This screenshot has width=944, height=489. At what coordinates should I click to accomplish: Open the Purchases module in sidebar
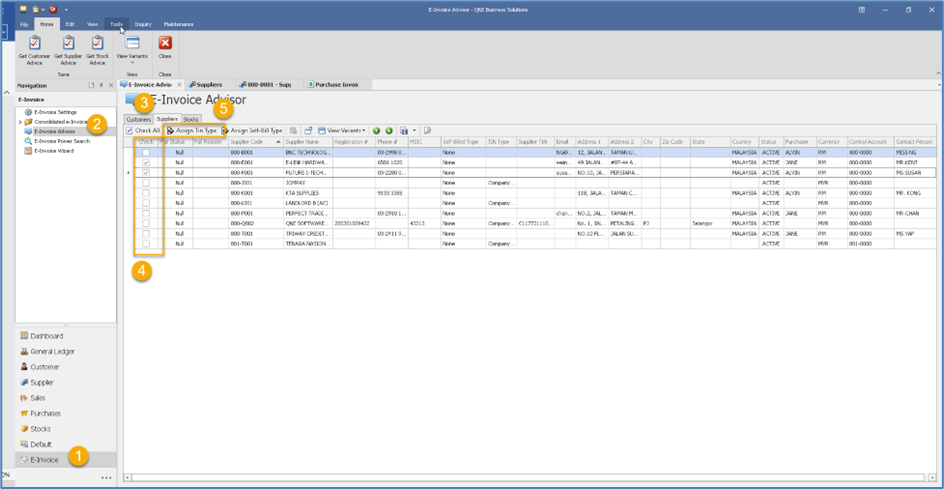45,413
